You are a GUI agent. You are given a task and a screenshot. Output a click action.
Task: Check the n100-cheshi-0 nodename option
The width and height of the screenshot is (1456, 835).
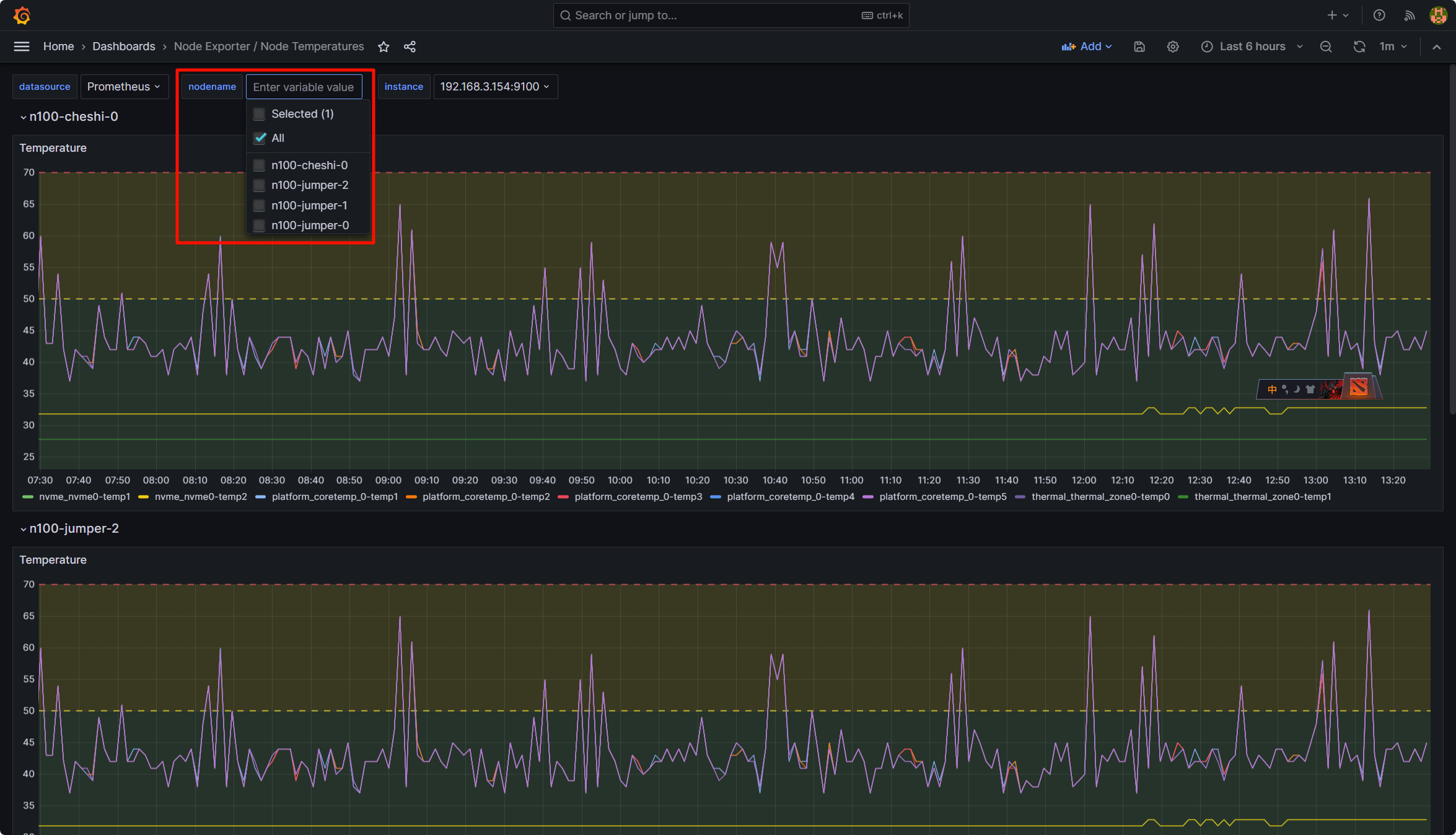coord(260,165)
